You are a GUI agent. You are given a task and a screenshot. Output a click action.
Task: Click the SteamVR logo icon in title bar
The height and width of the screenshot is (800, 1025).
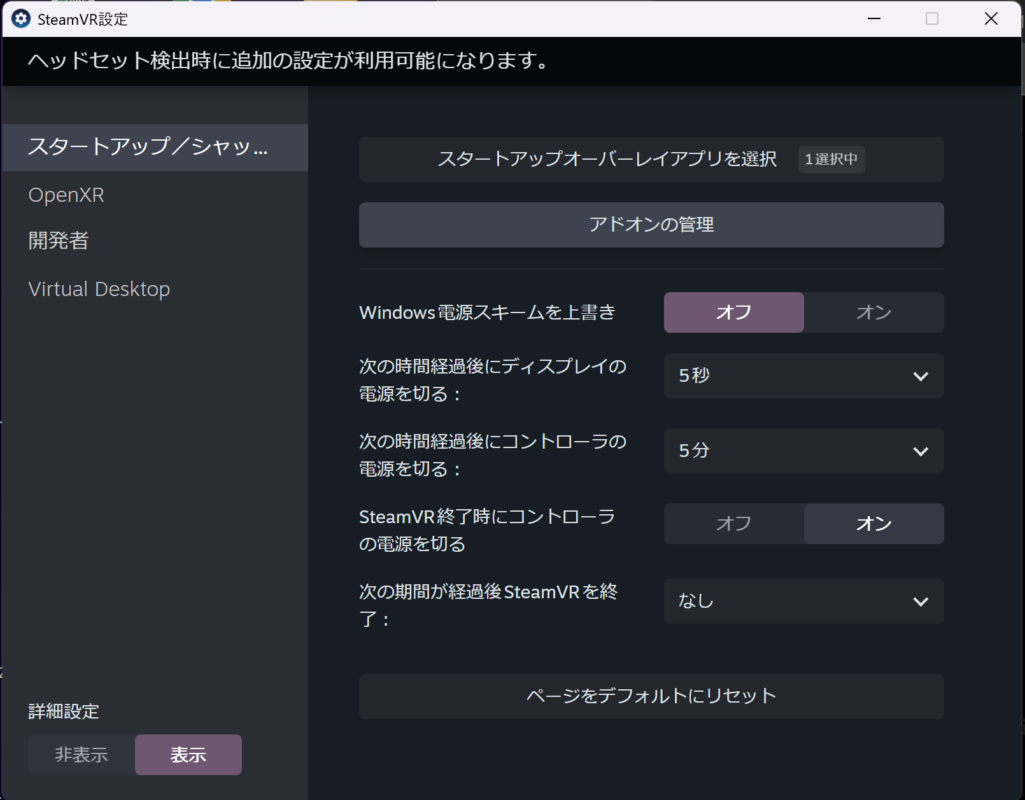click(20, 19)
